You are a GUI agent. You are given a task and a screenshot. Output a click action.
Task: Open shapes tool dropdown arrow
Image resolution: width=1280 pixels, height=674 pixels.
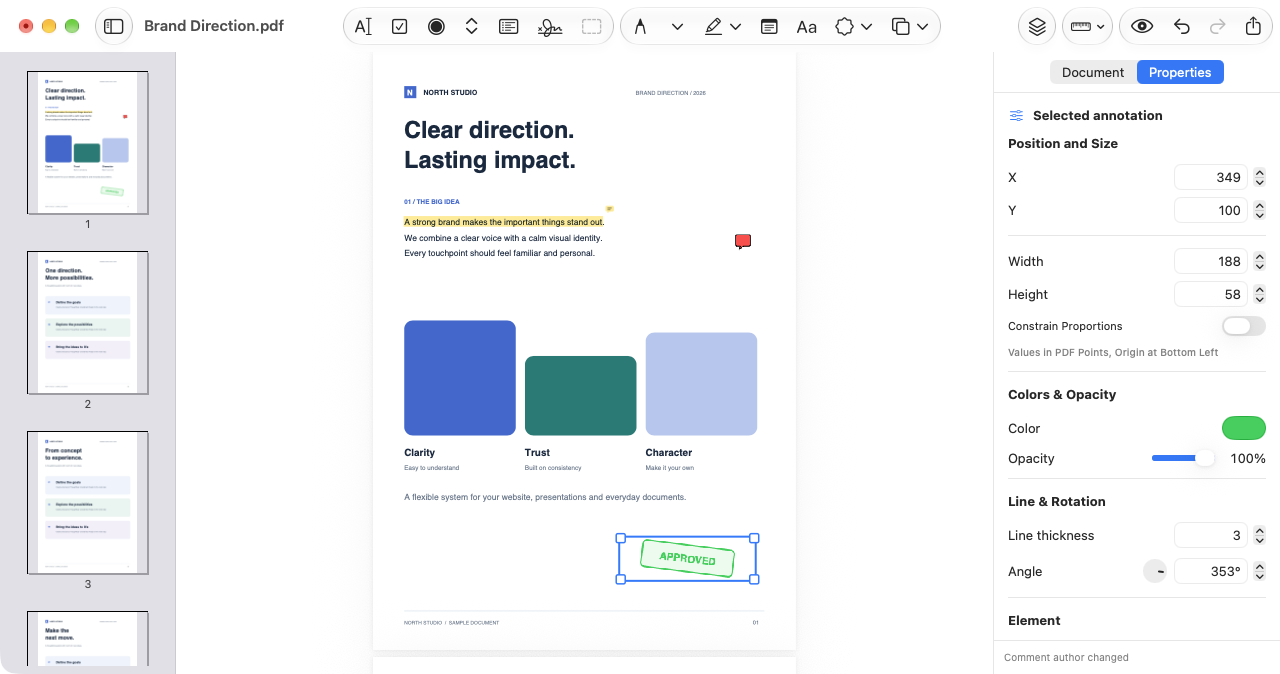866,27
